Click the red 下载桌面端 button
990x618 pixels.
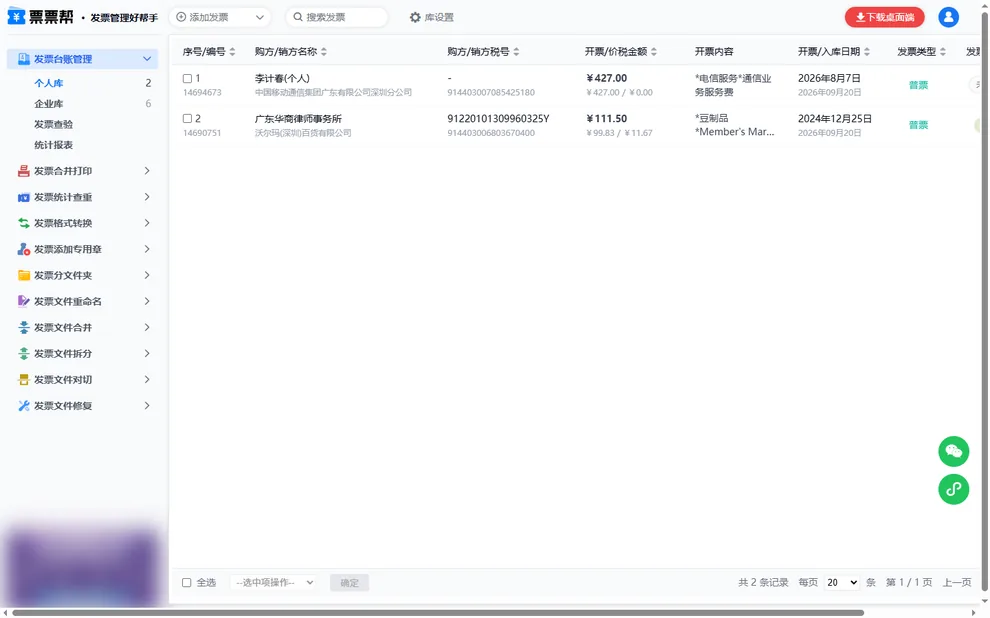(x=885, y=17)
